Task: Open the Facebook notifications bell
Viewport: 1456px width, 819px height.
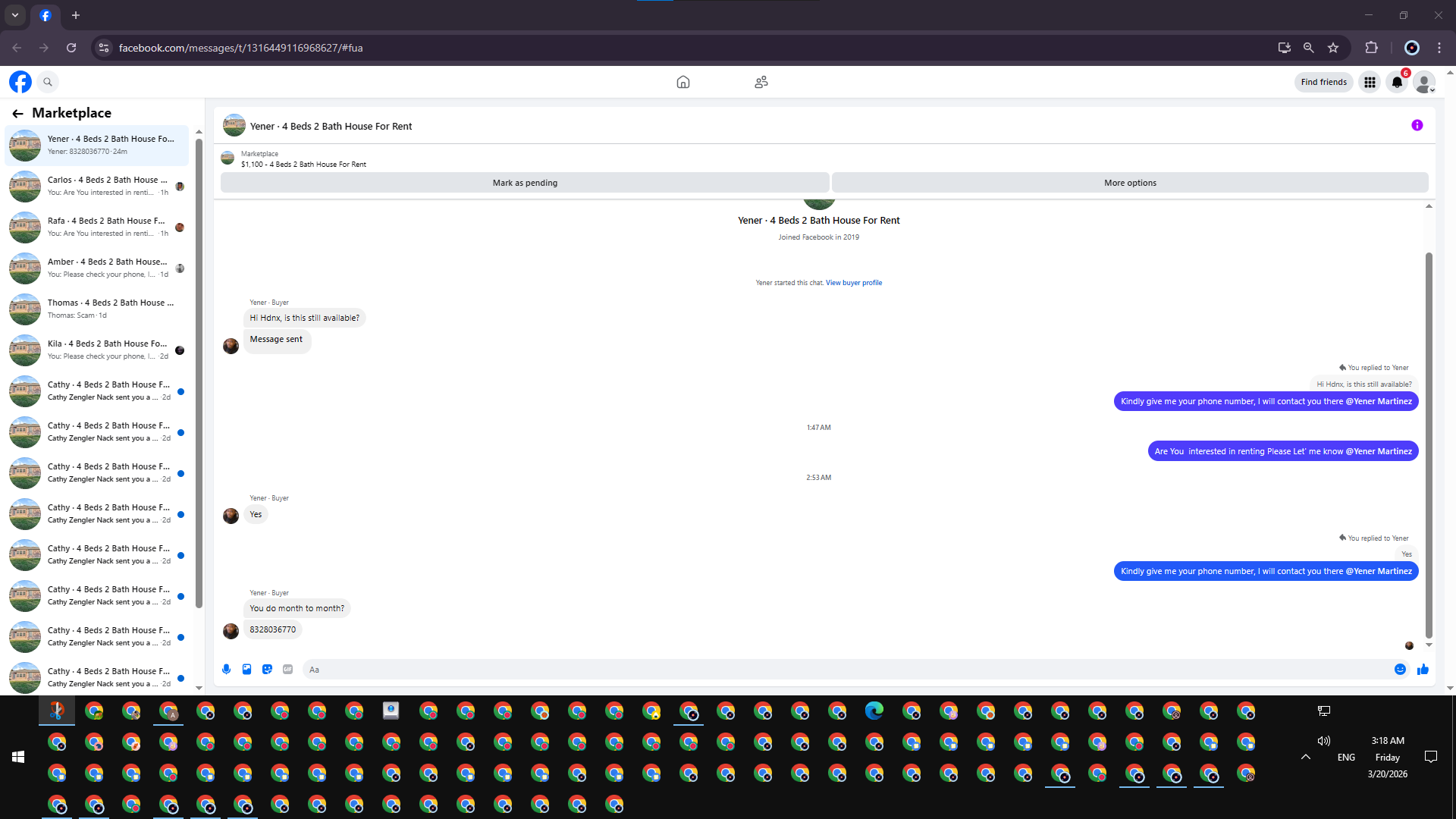Action: [x=1396, y=82]
